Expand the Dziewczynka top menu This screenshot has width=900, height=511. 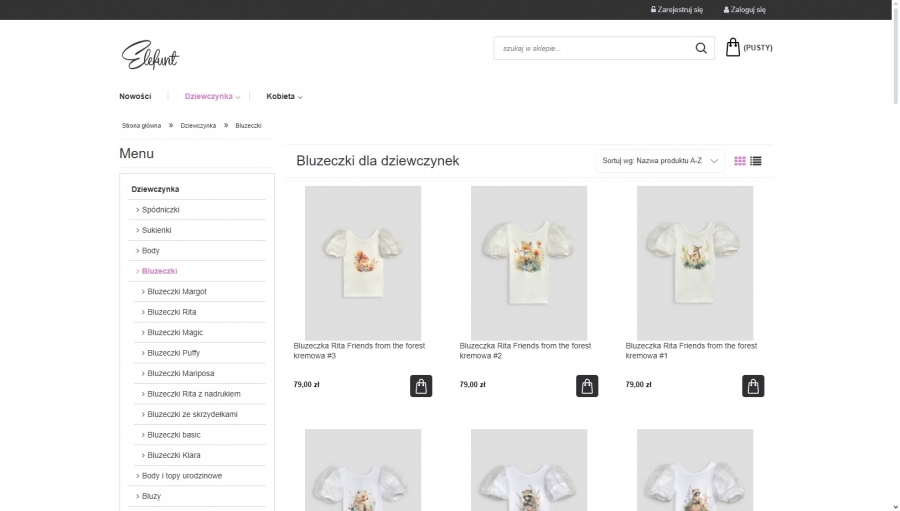(x=212, y=96)
